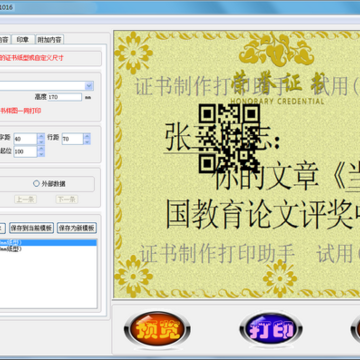Click the 保存到当前模板 button
The width and height of the screenshot is (360, 360).
[31, 228]
